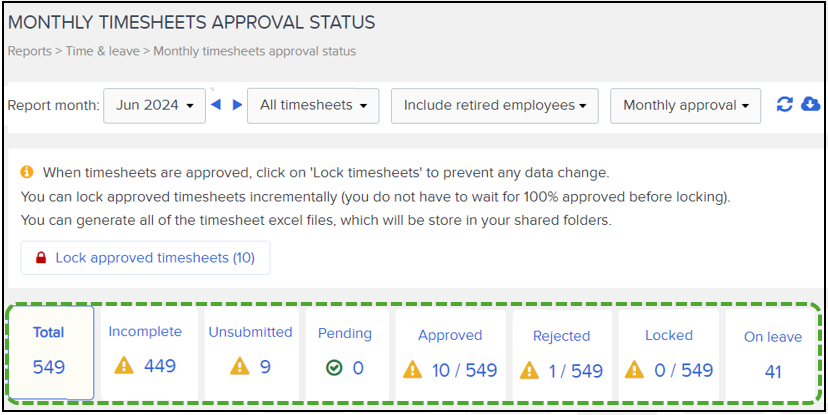Click the Time & leave breadcrumb link
828x415 pixels.
[x=97, y=51]
